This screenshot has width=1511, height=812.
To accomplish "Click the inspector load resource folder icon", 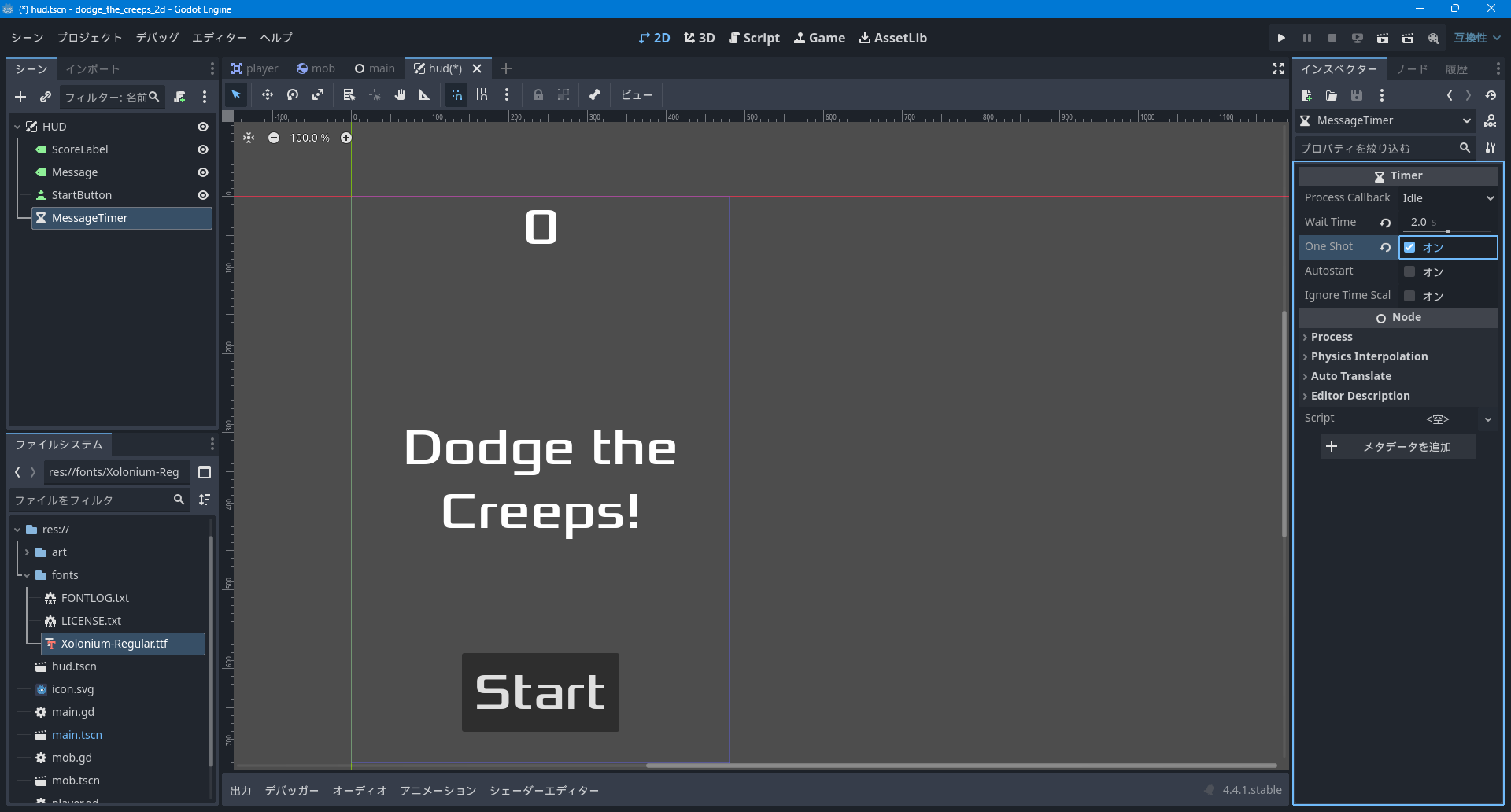I will coord(1332,95).
